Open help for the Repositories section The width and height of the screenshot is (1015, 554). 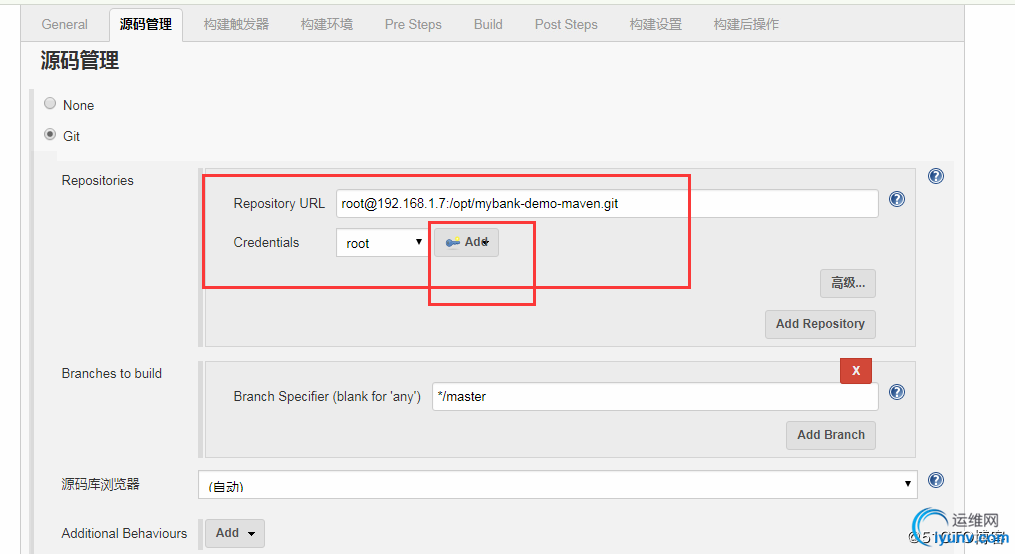tap(935, 176)
